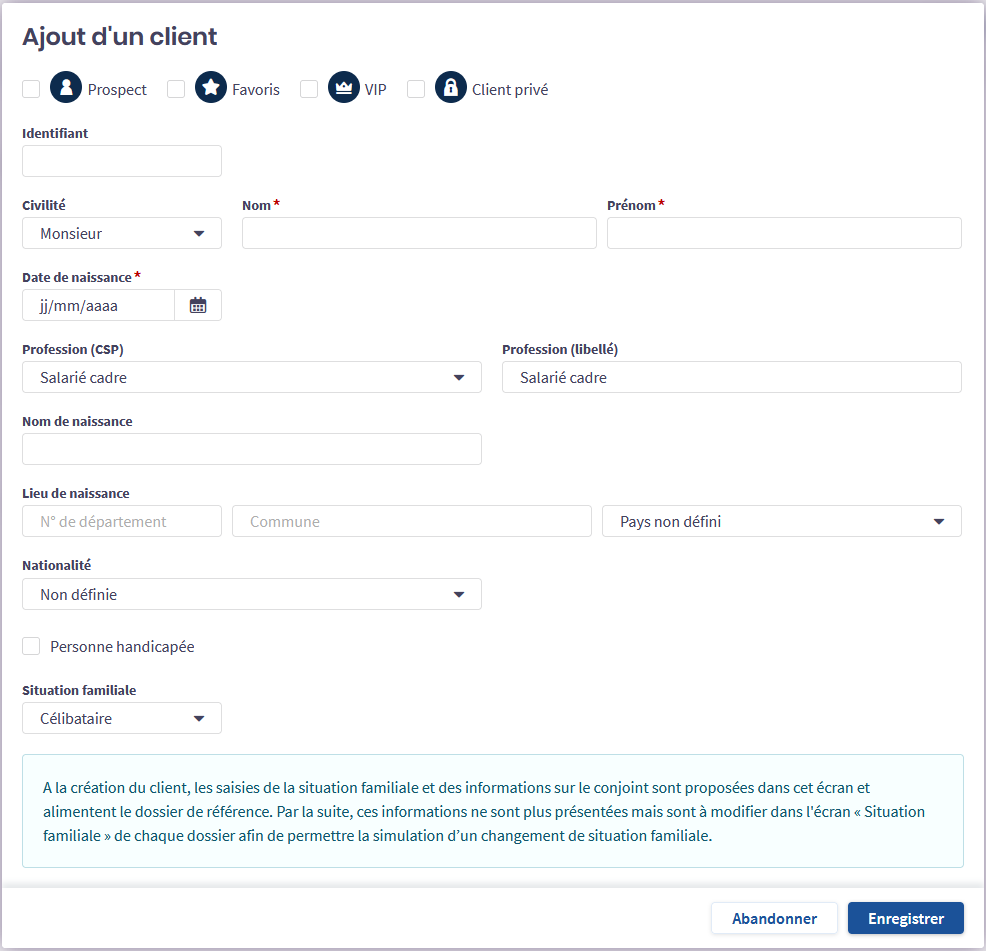Focus the Prénom text field
This screenshot has height=951, width=986.
784,234
